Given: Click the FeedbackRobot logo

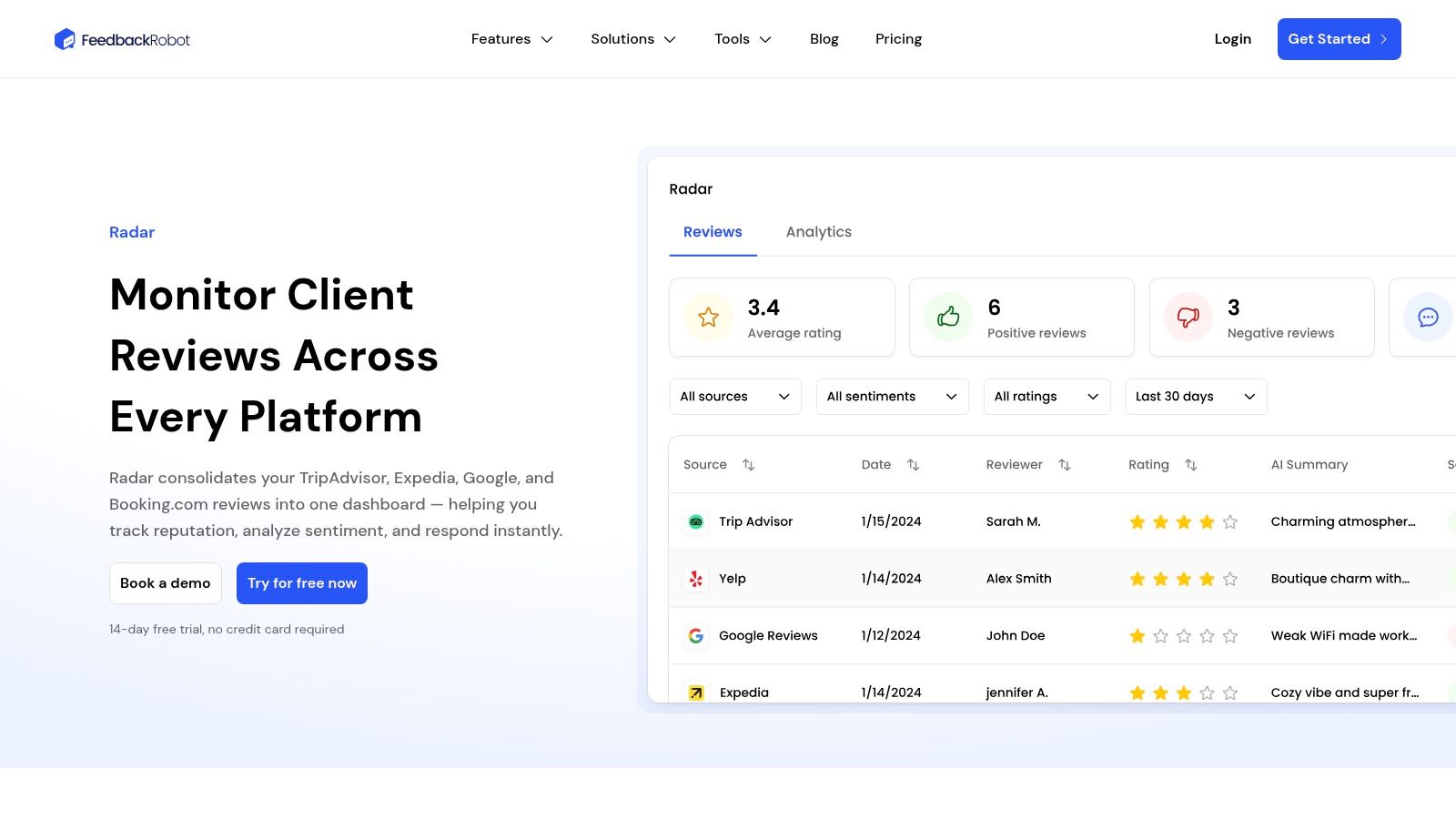Looking at the screenshot, I should pyautogui.click(x=122, y=39).
